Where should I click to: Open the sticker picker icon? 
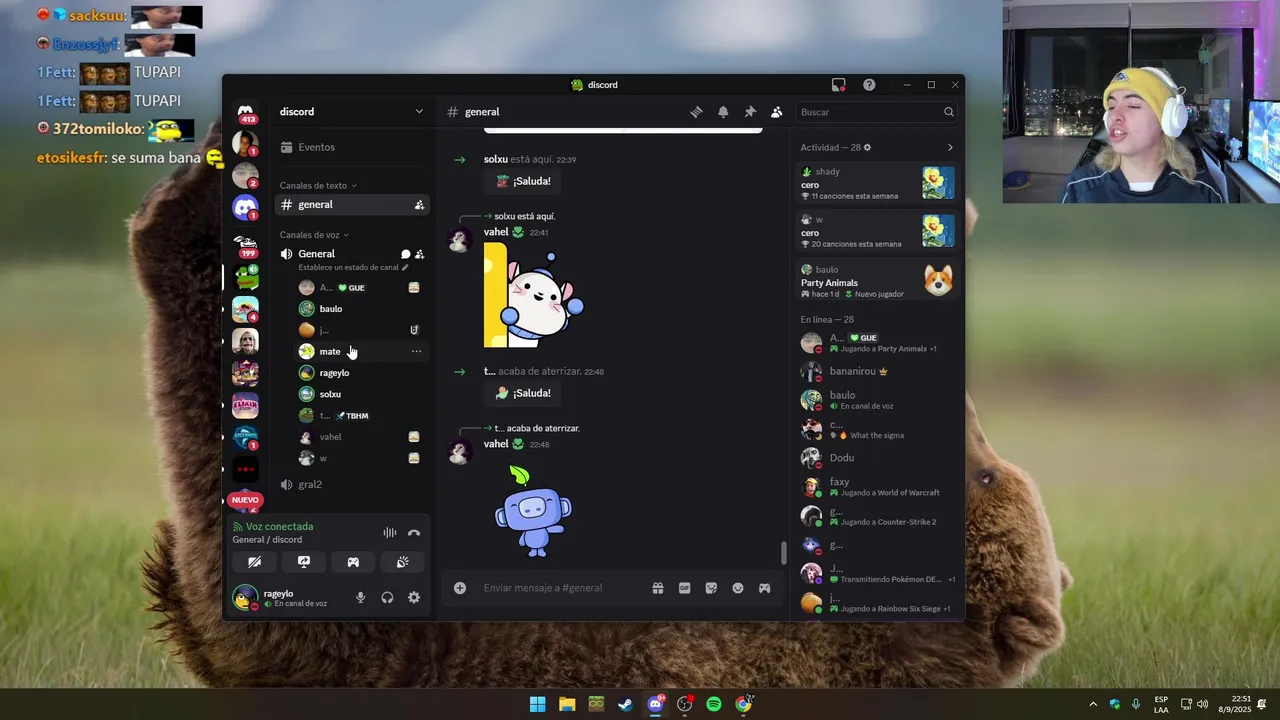[x=711, y=588]
